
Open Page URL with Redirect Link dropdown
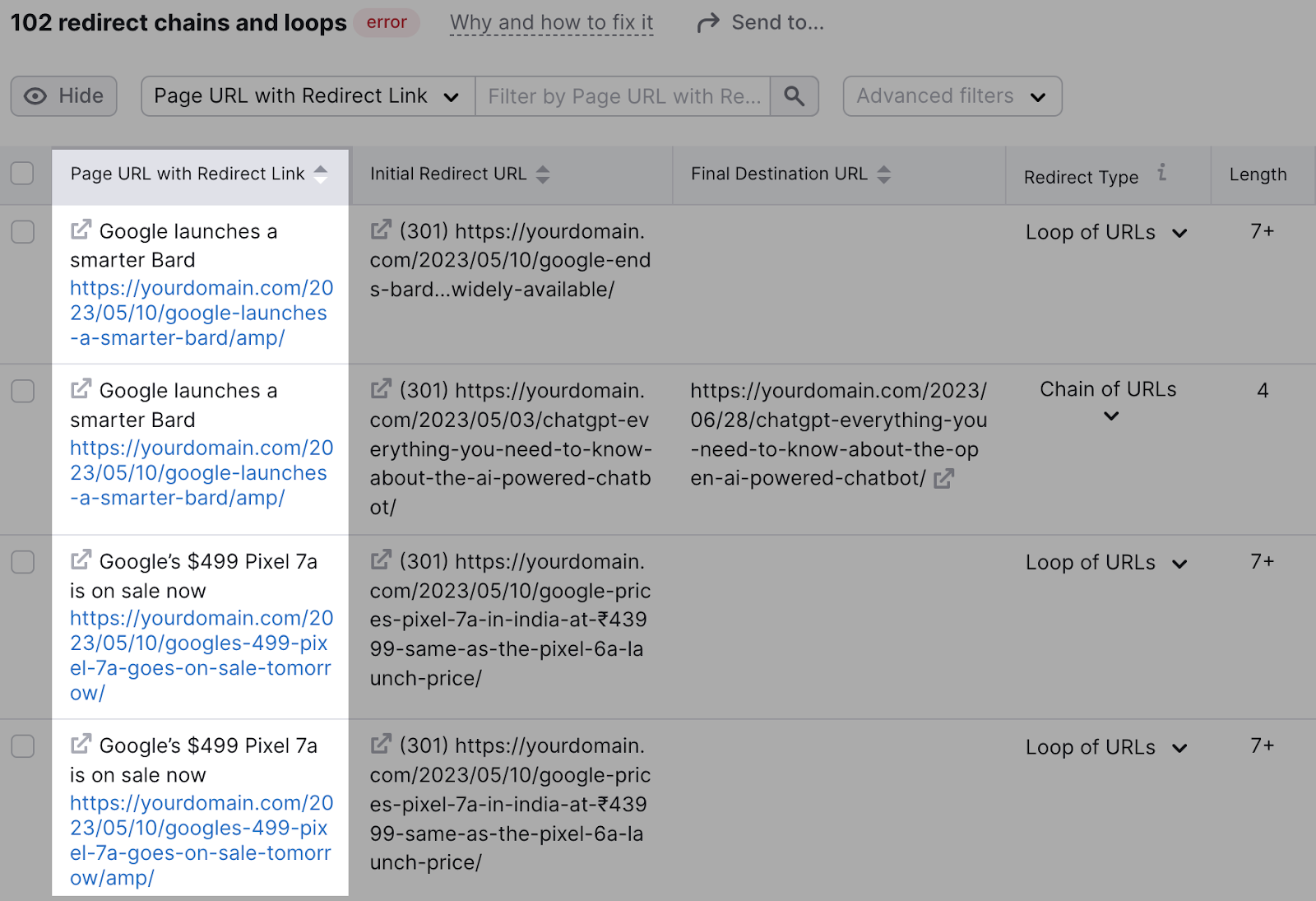click(308, 96)
